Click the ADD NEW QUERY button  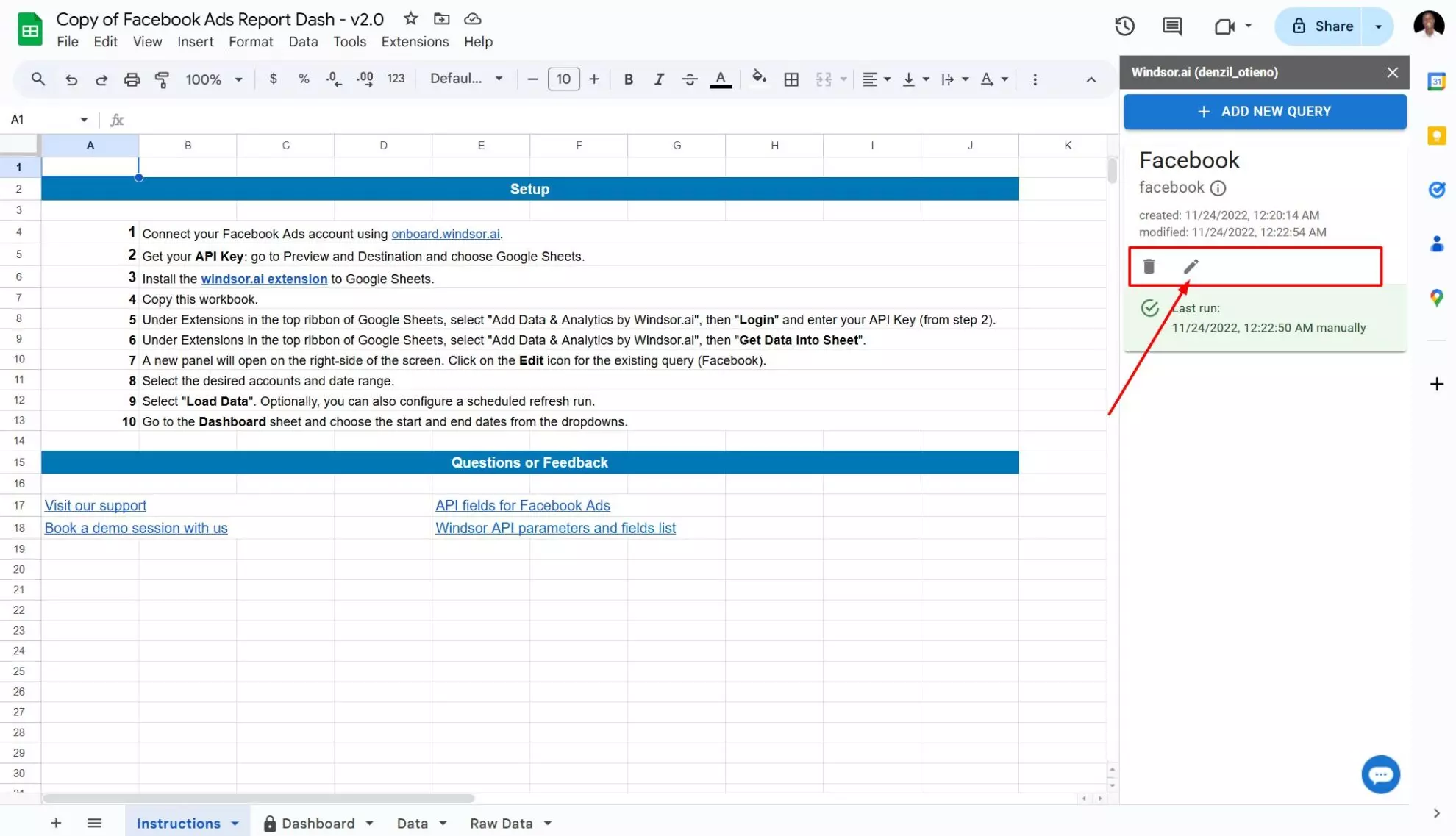coord(1264,112)
